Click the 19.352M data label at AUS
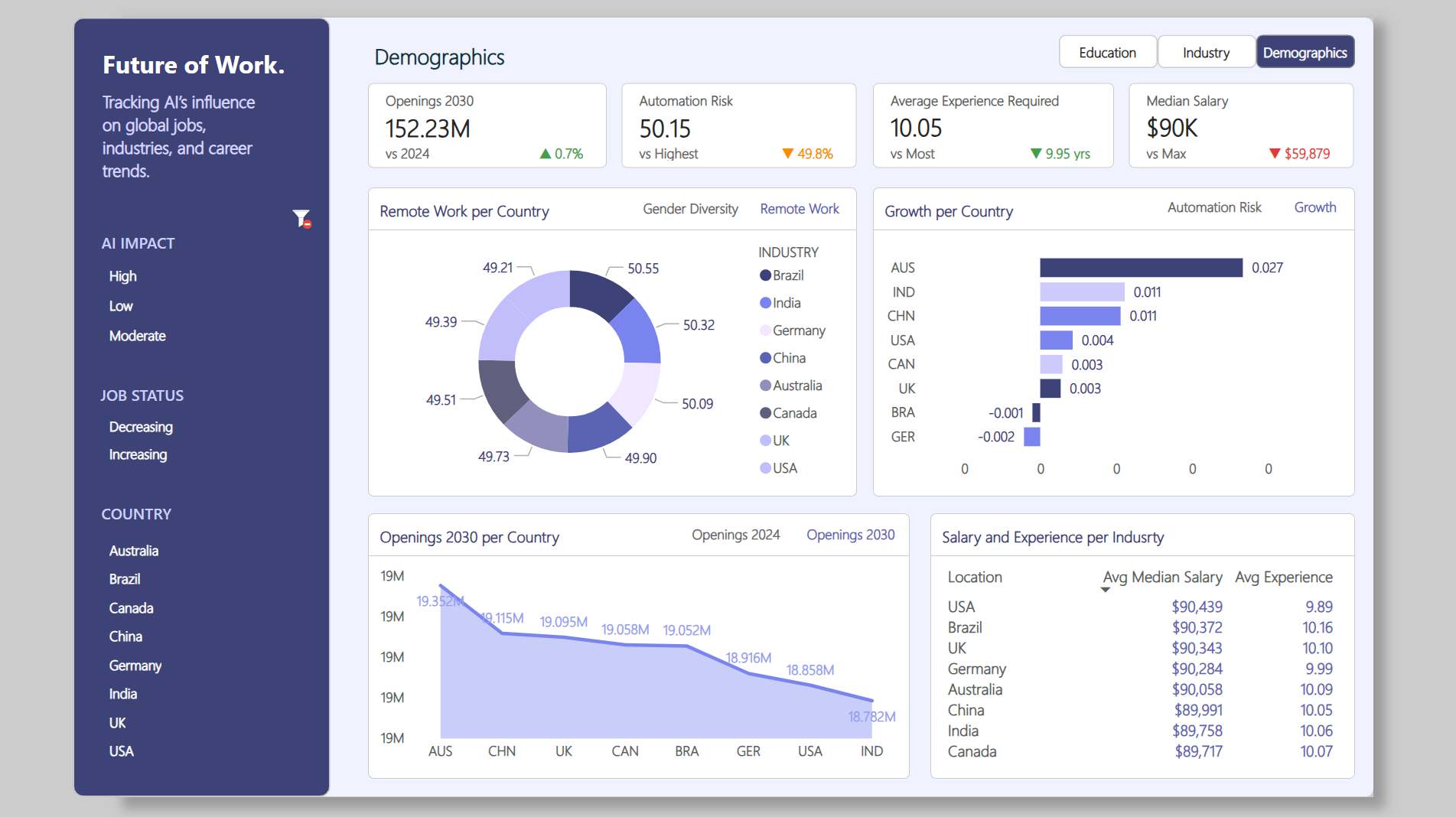 (x=440, y=601)
